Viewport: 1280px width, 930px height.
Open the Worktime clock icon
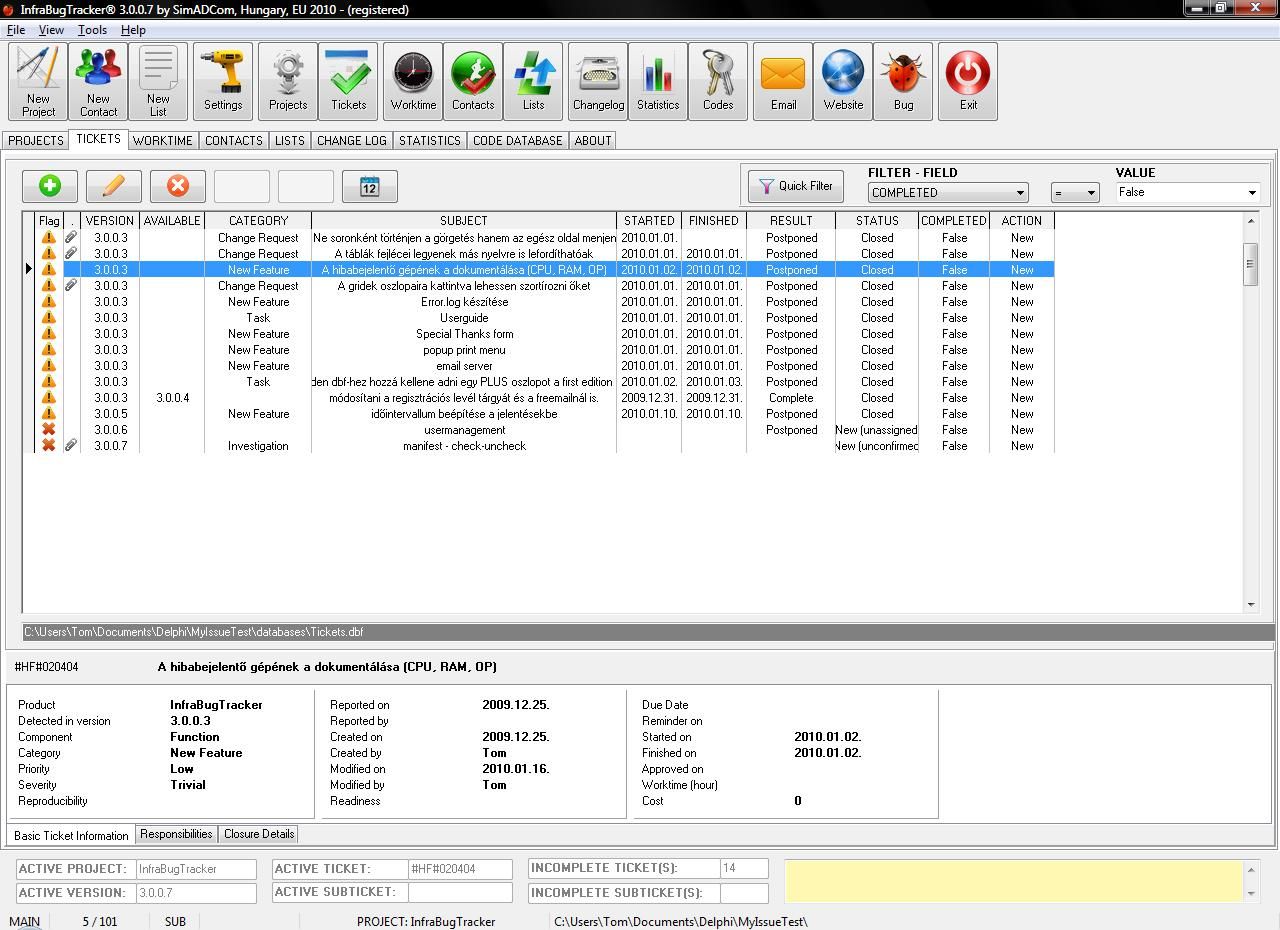point(413,82)
